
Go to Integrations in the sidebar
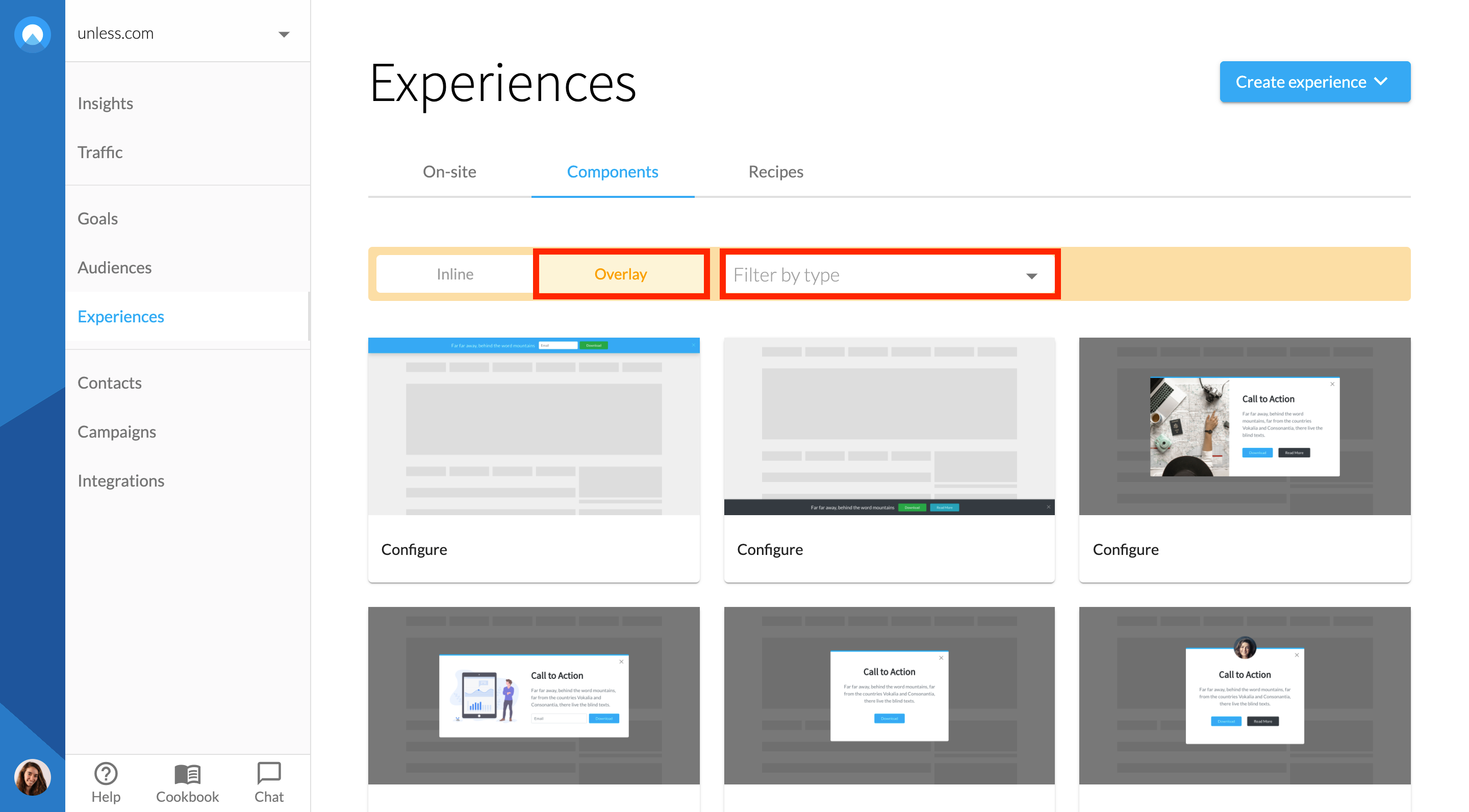click(121, 480)
